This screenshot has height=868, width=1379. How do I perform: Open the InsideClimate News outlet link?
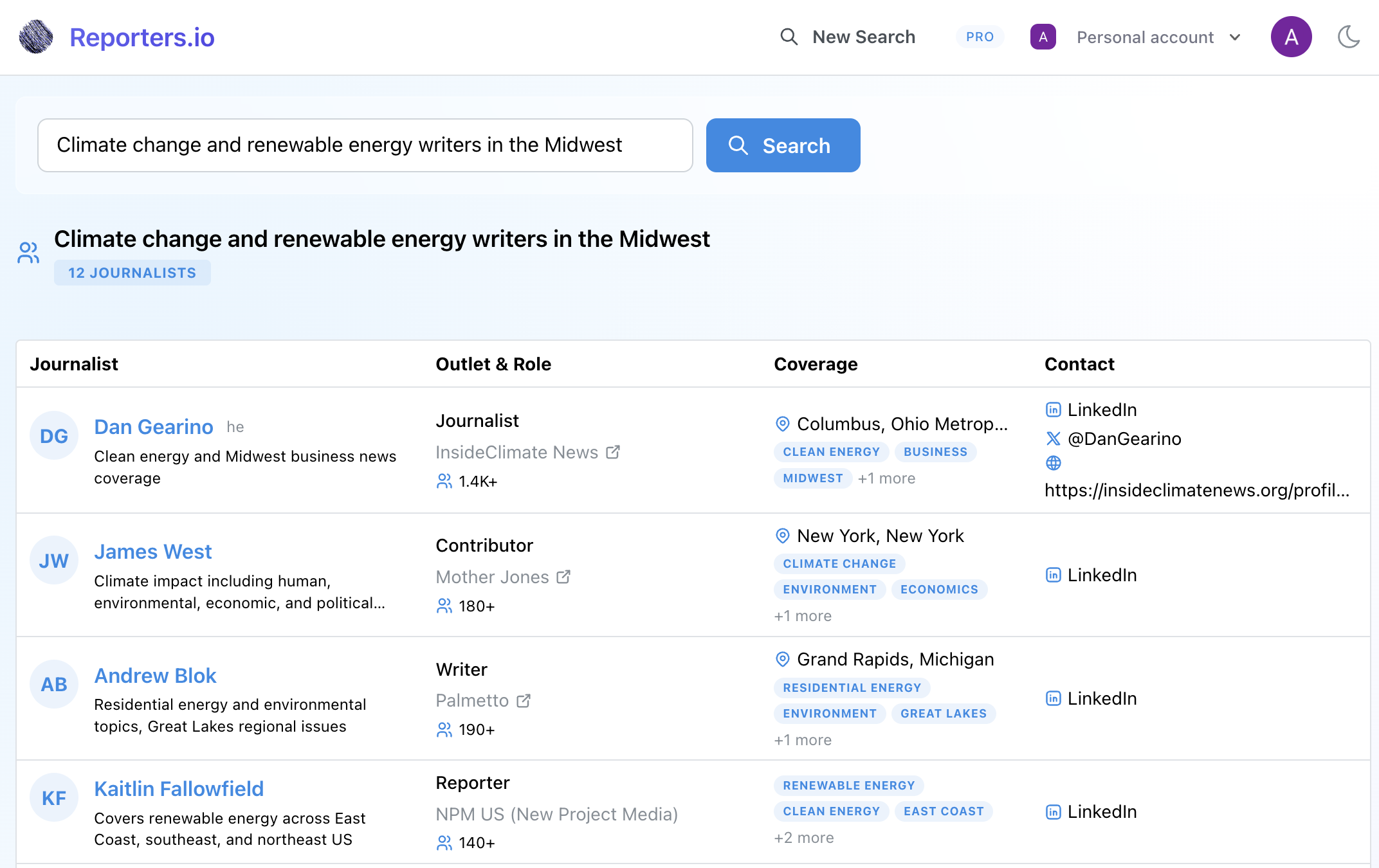click(516, 452)
